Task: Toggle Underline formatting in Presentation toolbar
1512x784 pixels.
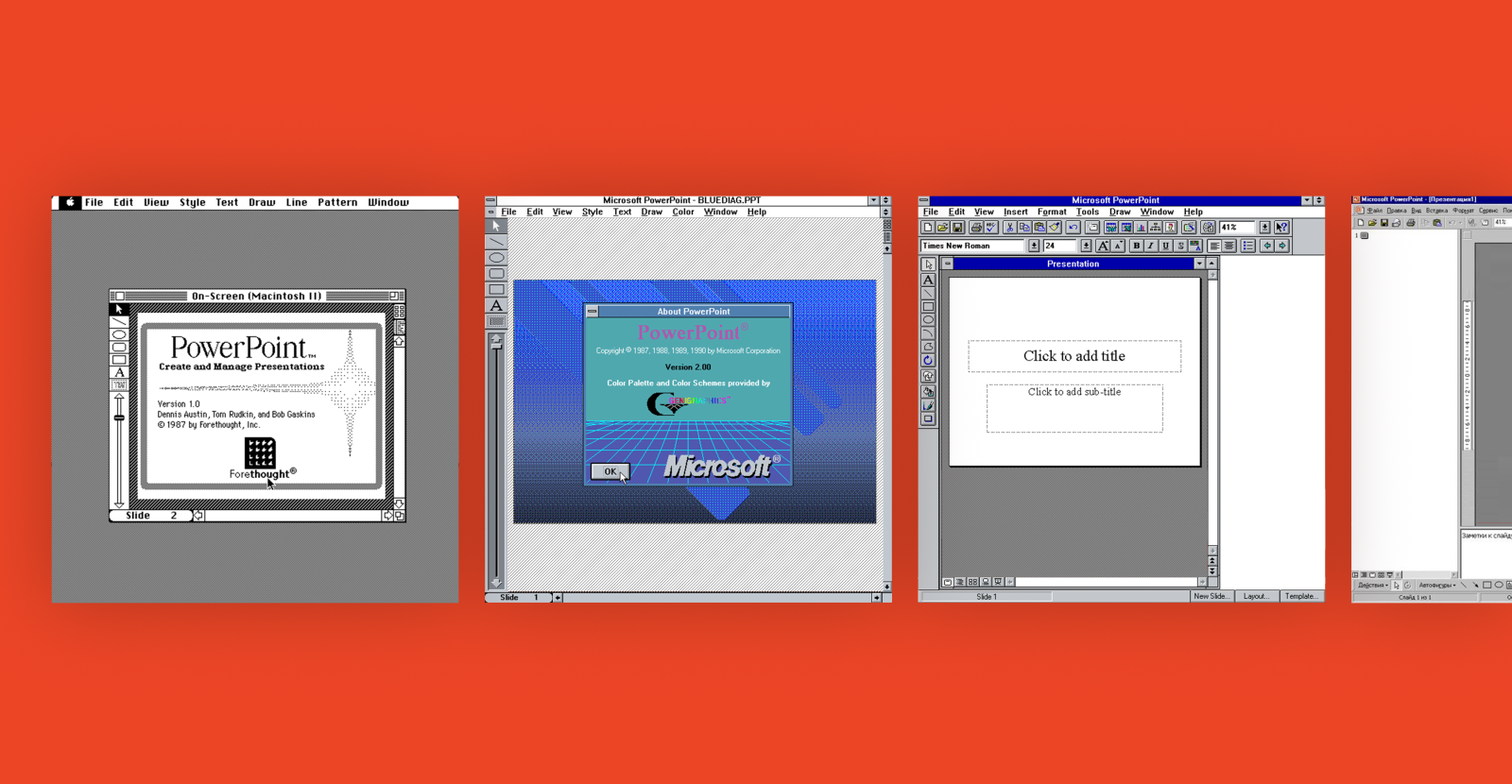Action: coord(1165,246)
